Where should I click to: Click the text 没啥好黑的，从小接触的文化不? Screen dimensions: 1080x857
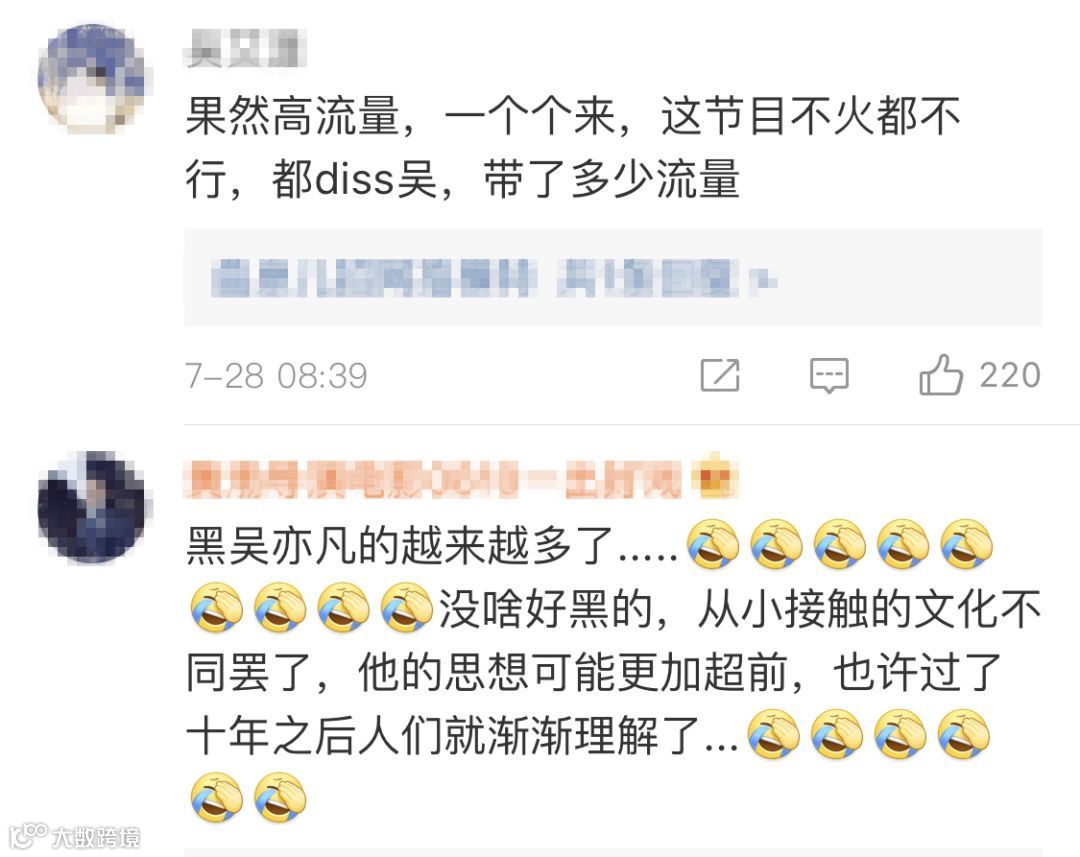(x=740, y=610)
